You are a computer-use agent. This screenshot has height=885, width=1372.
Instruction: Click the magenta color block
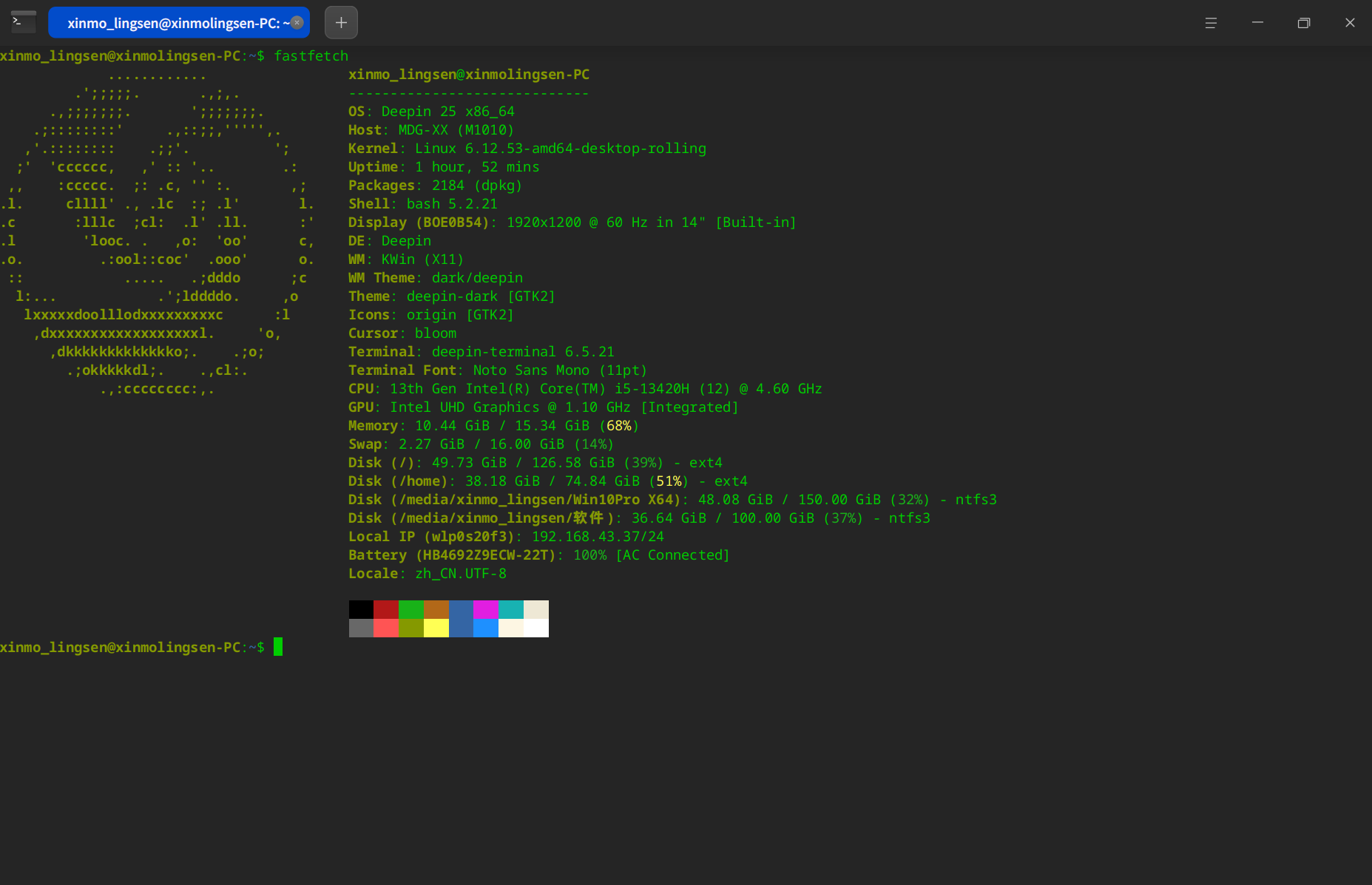tap(486, 609)
